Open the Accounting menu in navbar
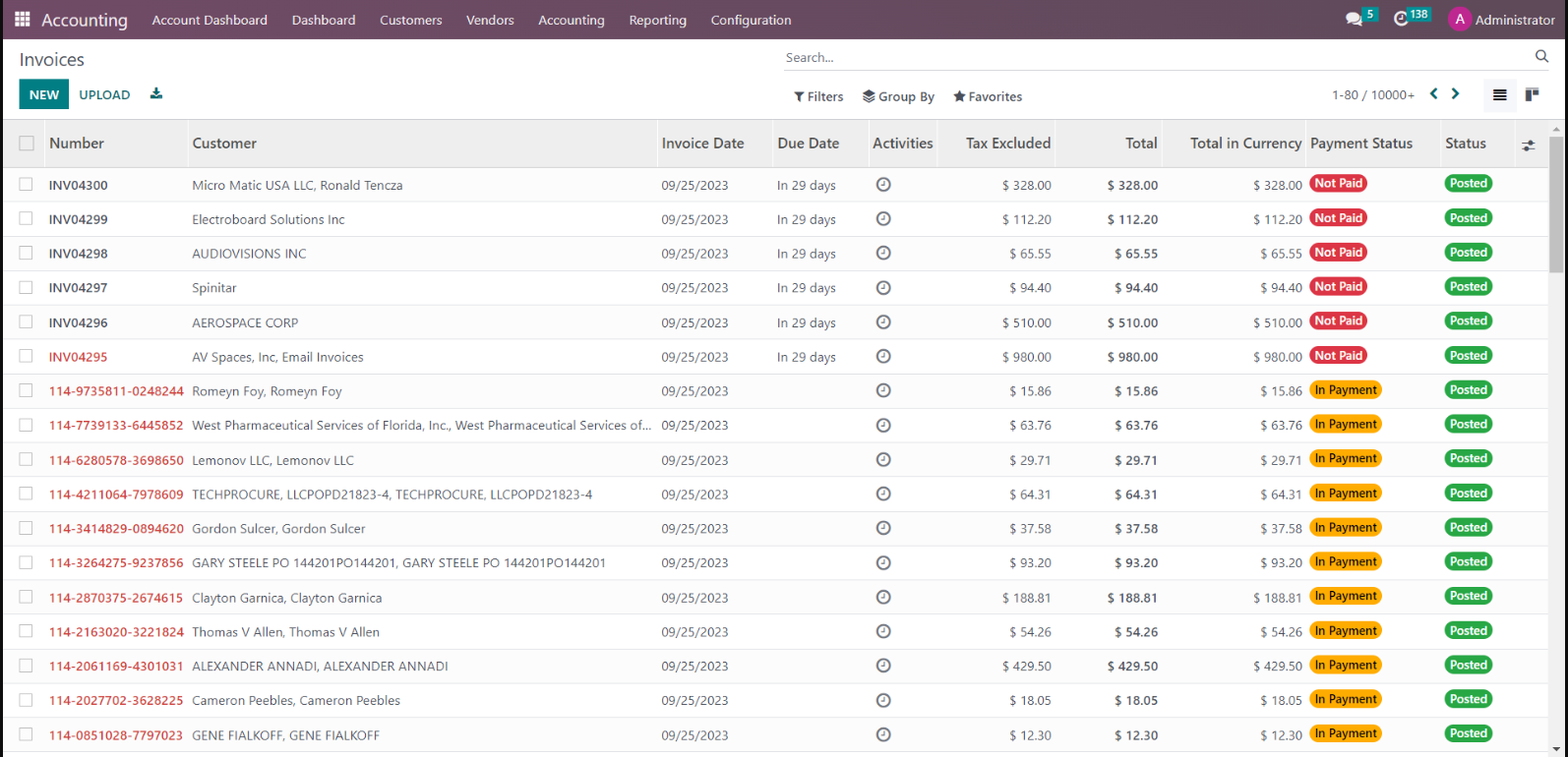The width and height of the screenshot is (1568, 757). [x=572, y=20]
